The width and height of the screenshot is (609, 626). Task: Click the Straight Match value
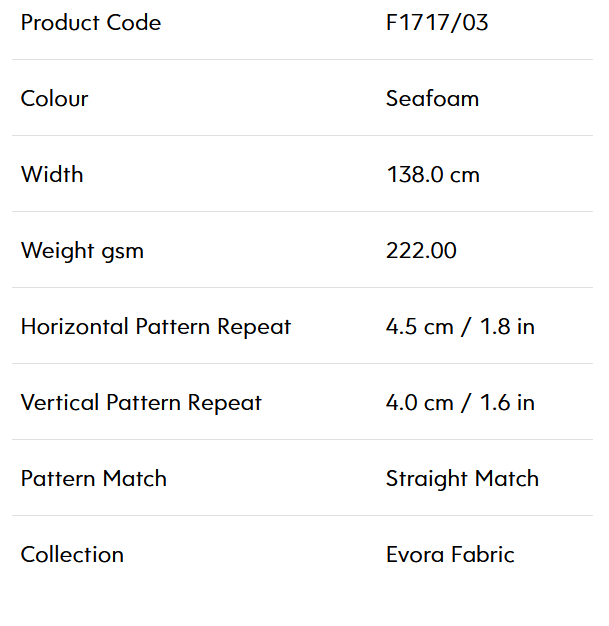click(x=462, y=479)
